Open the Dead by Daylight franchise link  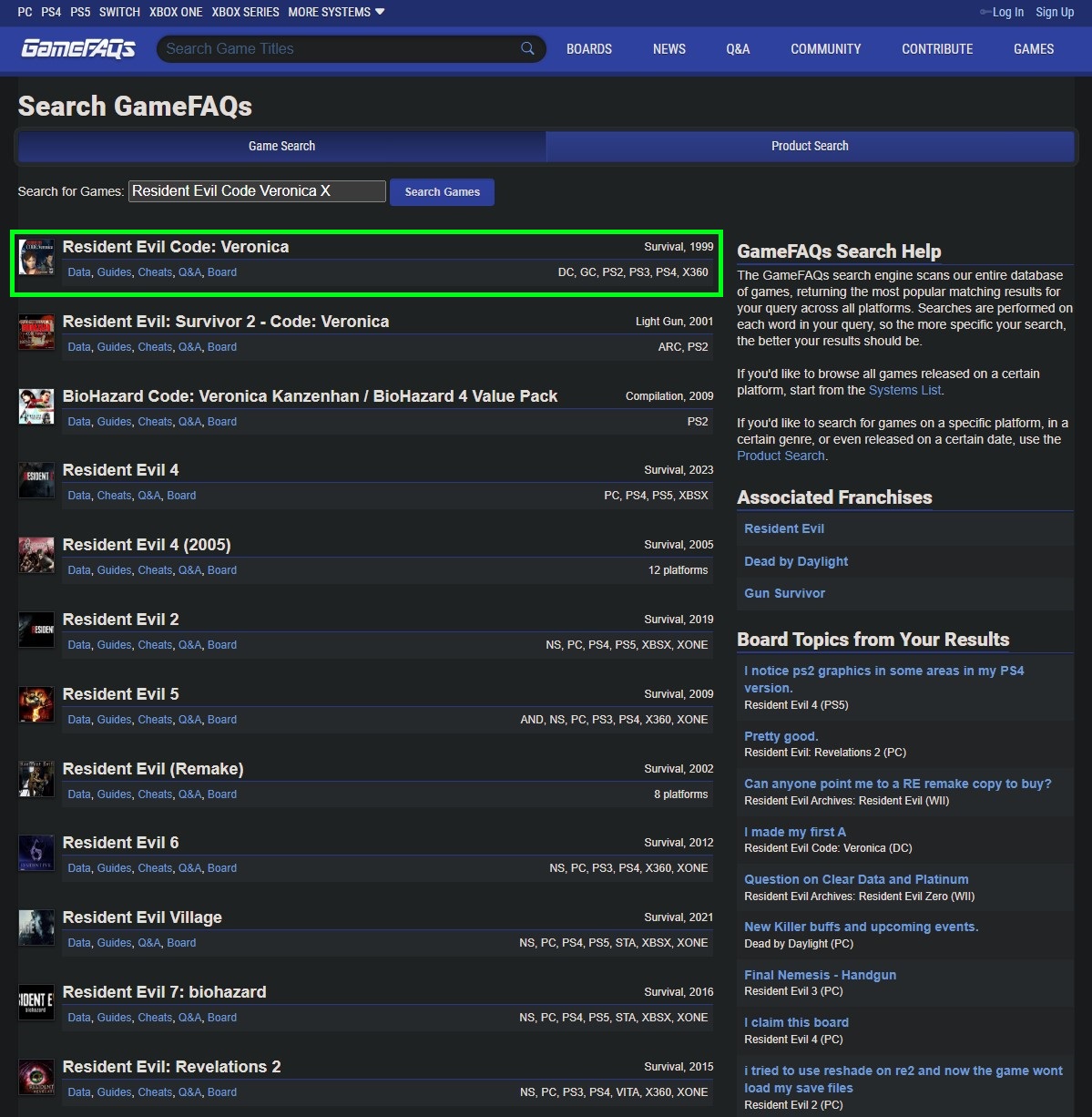[796, 561]
